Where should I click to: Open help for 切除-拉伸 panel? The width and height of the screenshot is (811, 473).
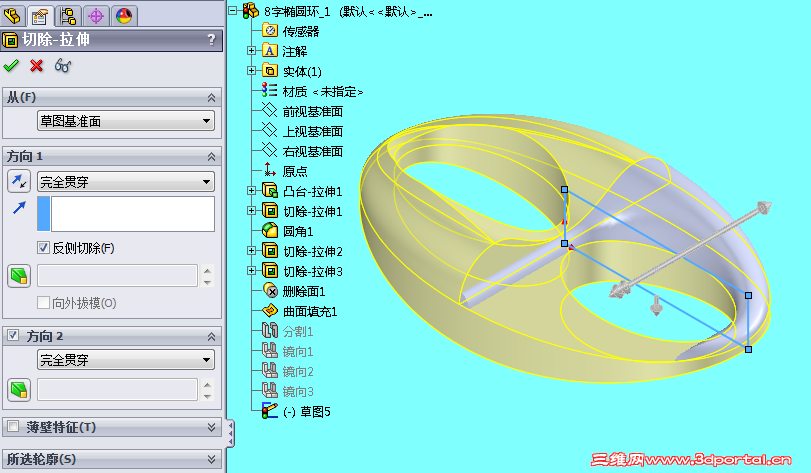point(211,40)
